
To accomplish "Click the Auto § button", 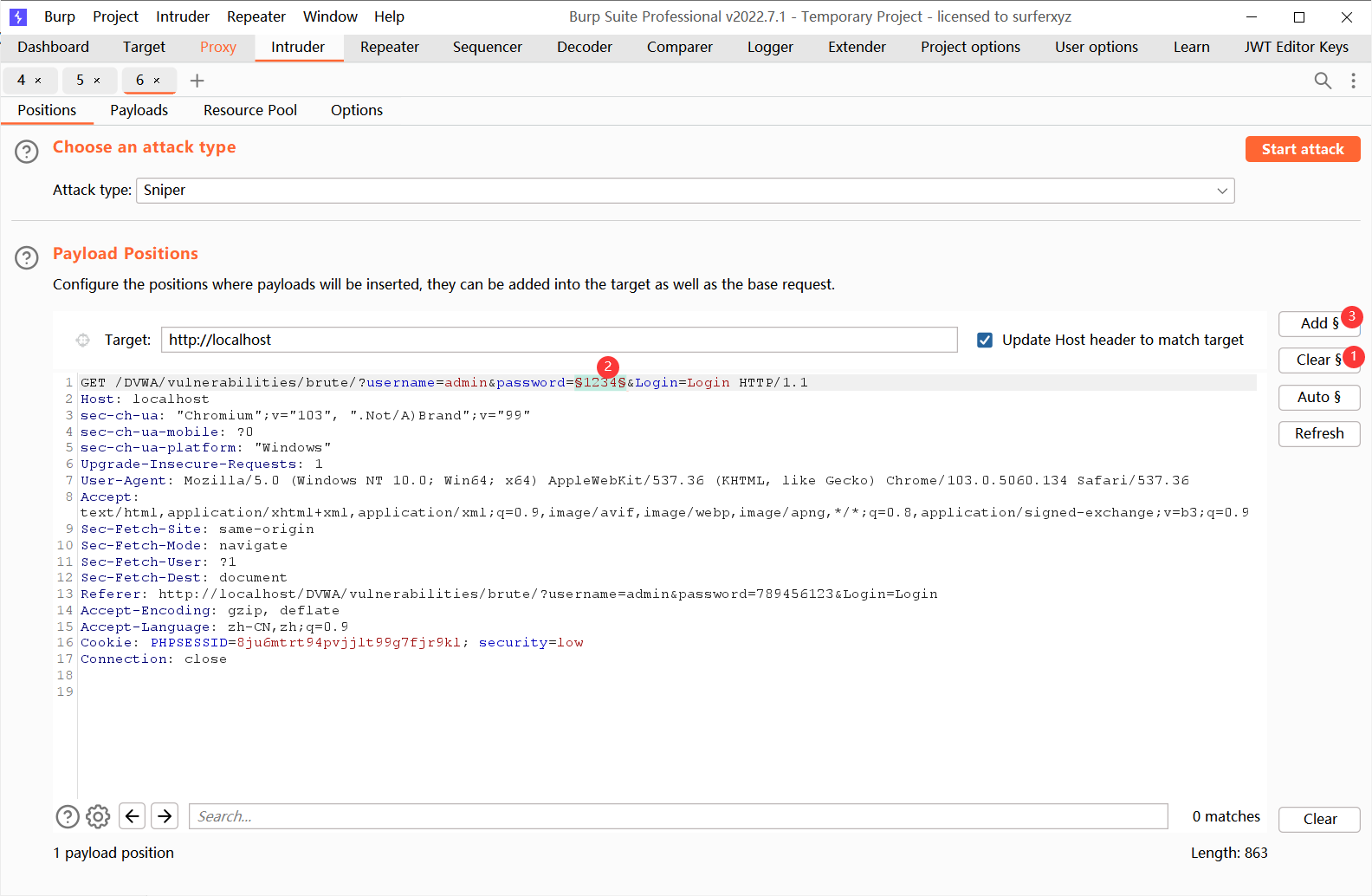I will click(1319, 398).
